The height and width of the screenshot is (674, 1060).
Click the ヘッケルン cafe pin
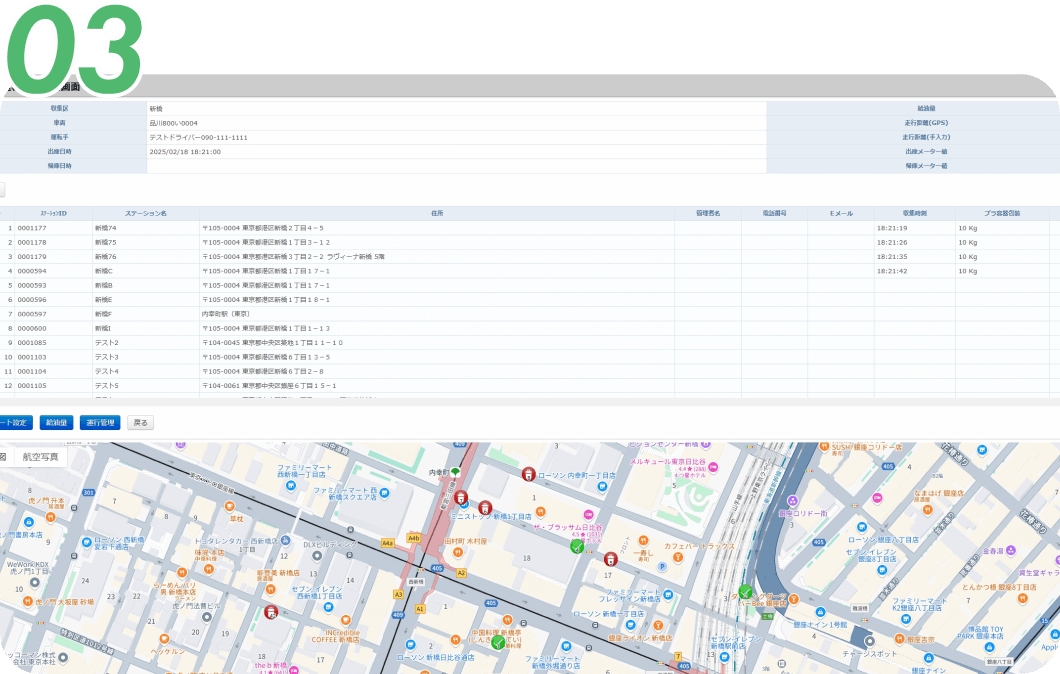point(164,639)
